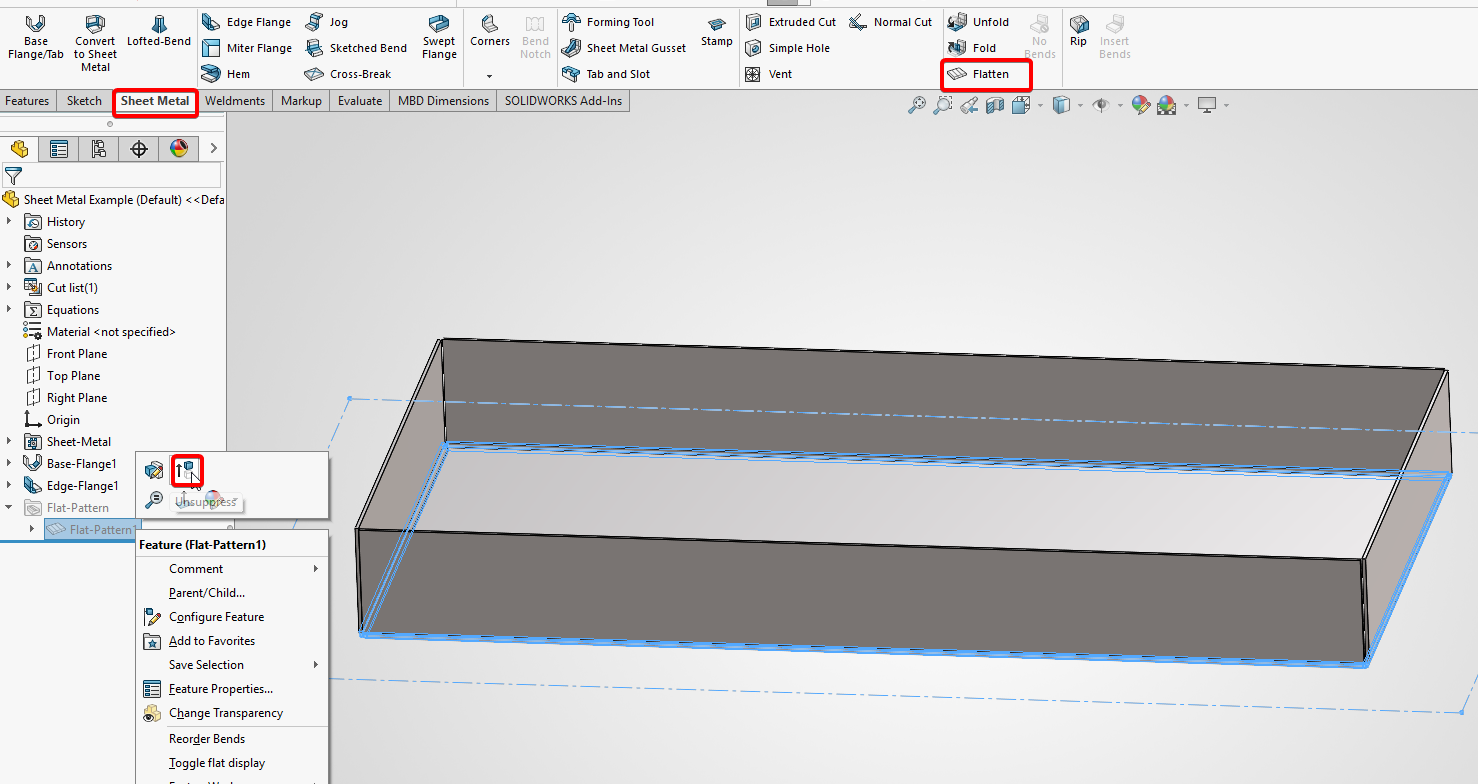Expand the Equations node
The height and width of the screenshot is (784, 1478).
click(x=9, y=309)
